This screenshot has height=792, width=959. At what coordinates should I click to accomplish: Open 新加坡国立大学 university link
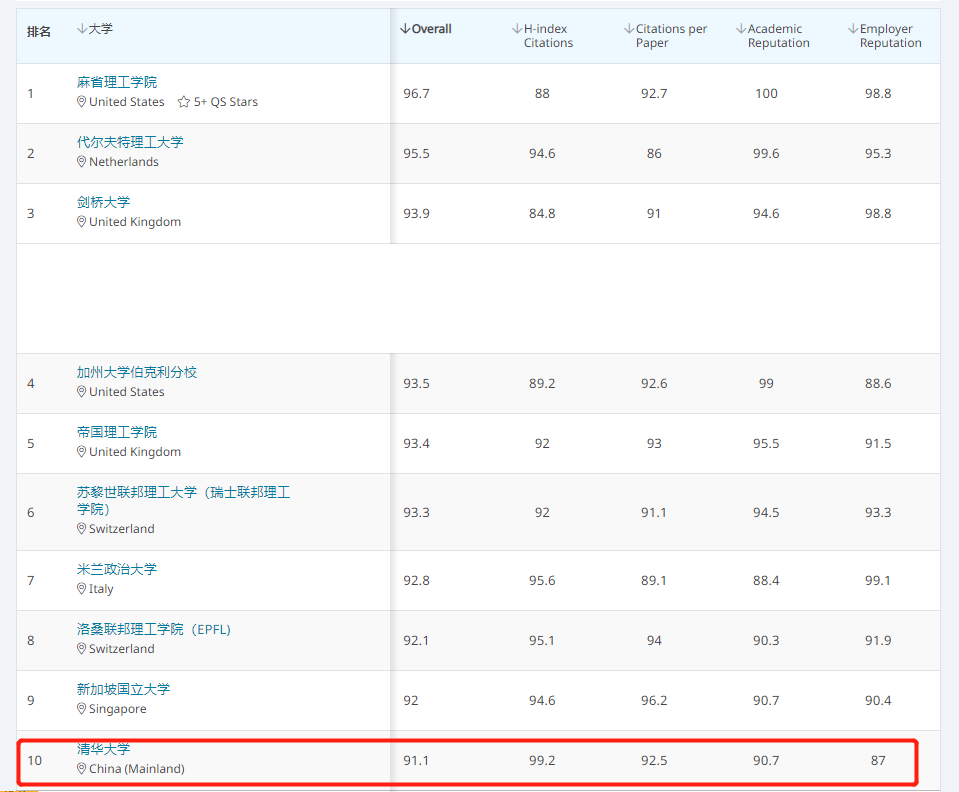click(x=124, y=689)
